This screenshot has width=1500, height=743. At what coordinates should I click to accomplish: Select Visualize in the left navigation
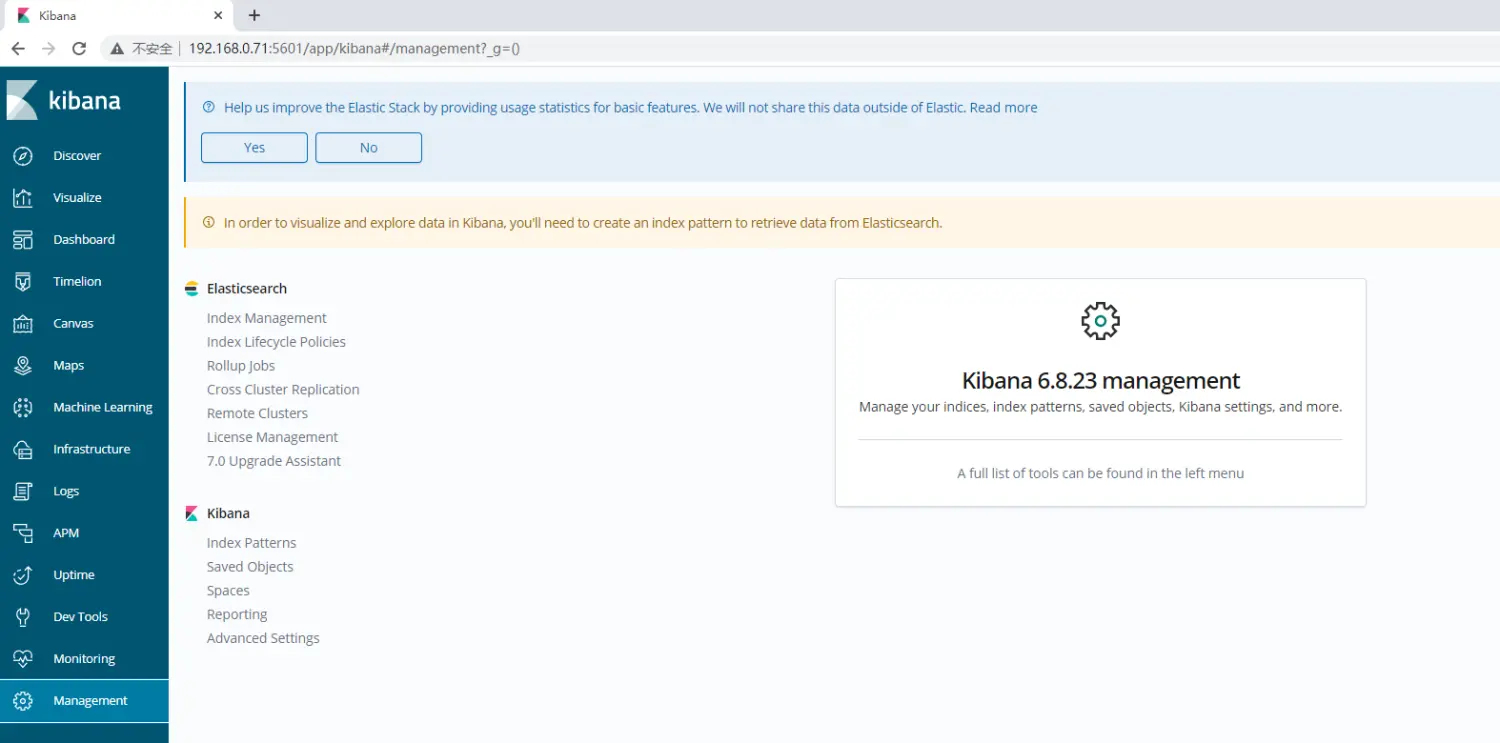(77, 197)
